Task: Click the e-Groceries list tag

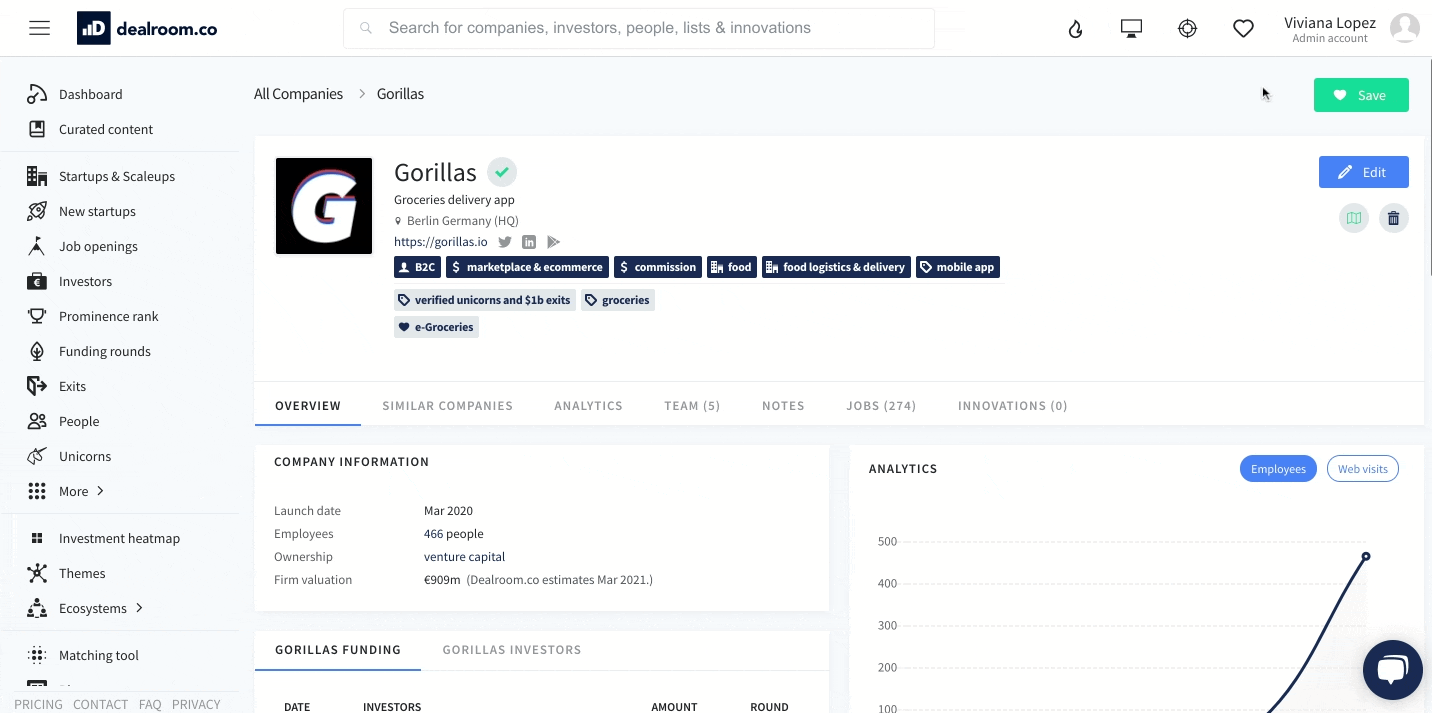Action: 436,327
